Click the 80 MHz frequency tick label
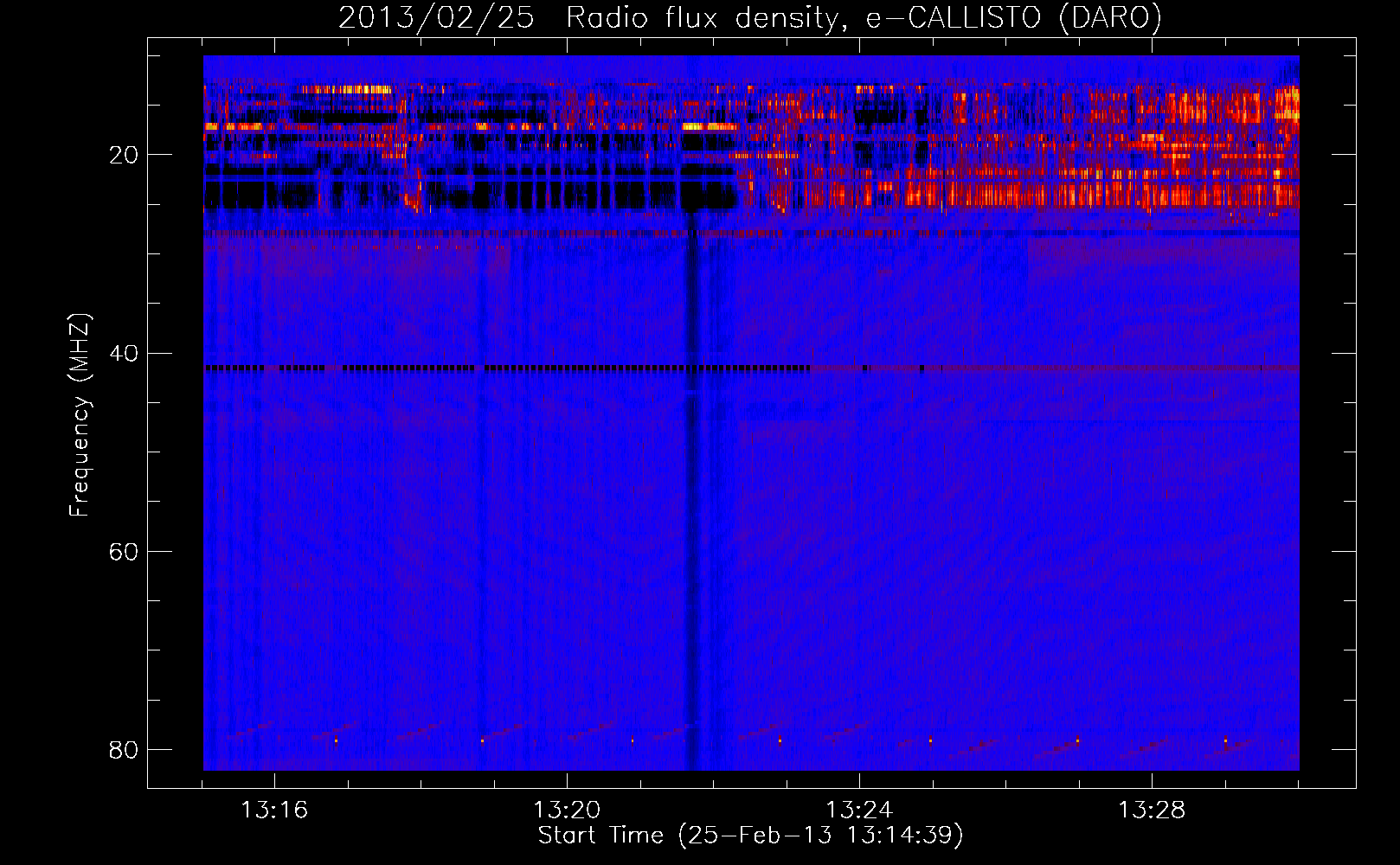The height and width of the screenshot is (865, 1400). coord(124,749)
